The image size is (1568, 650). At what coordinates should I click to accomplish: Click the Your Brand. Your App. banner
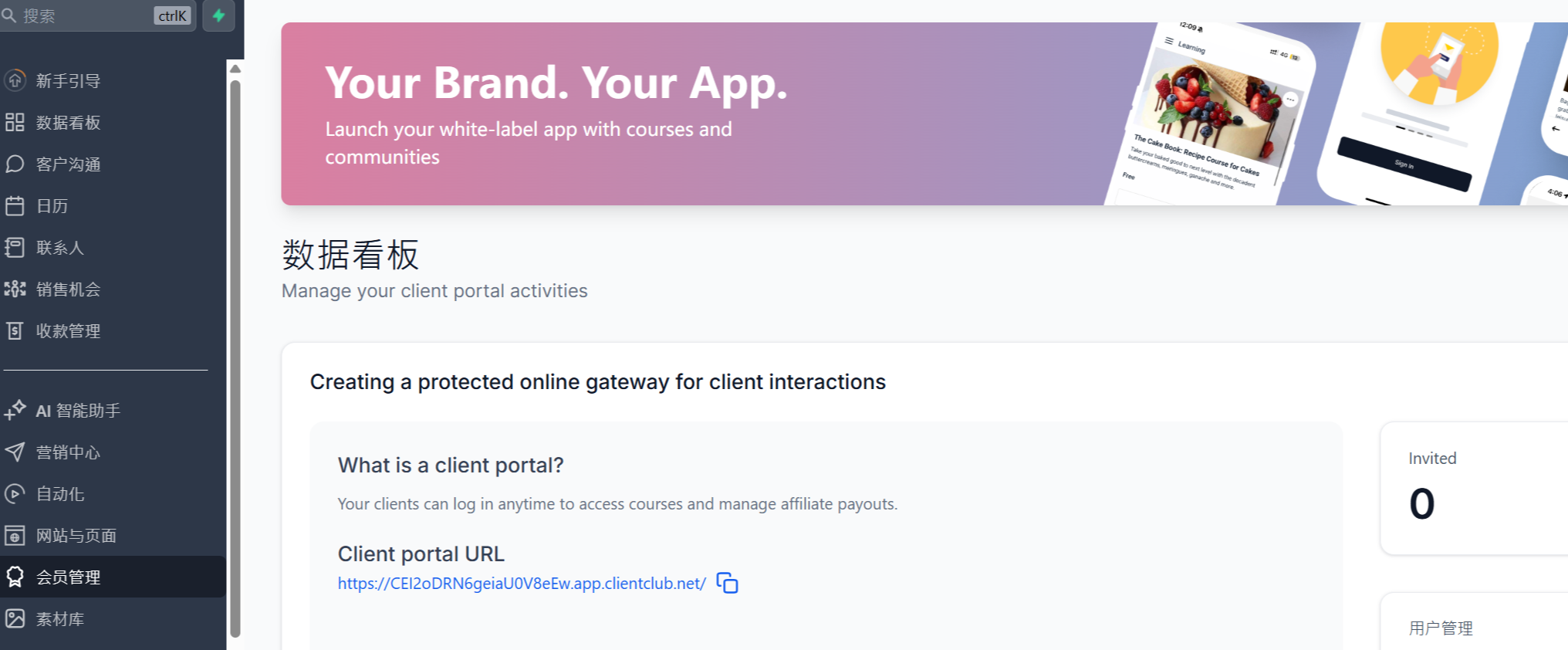pyautogui.click(x=924, y=113)
